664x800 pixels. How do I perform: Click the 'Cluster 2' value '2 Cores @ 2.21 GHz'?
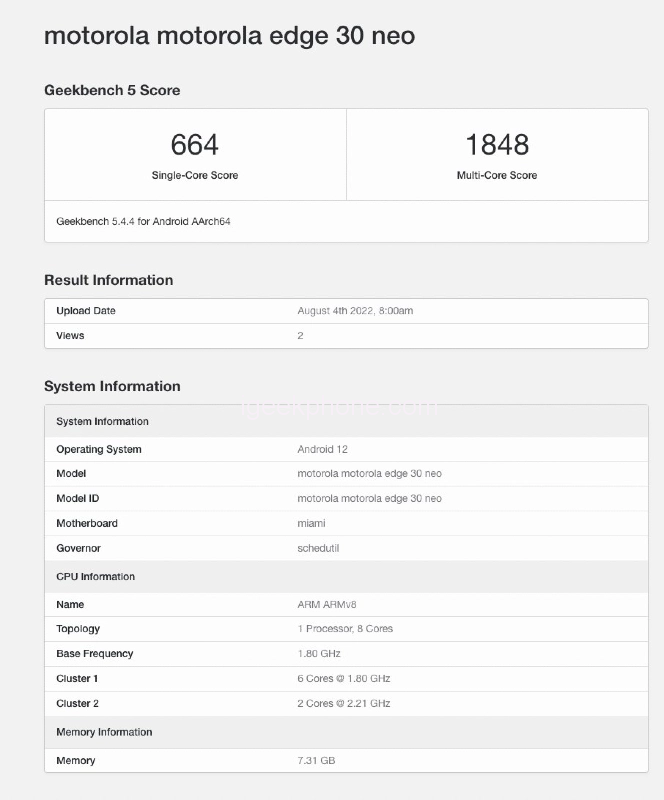[343, 703]
